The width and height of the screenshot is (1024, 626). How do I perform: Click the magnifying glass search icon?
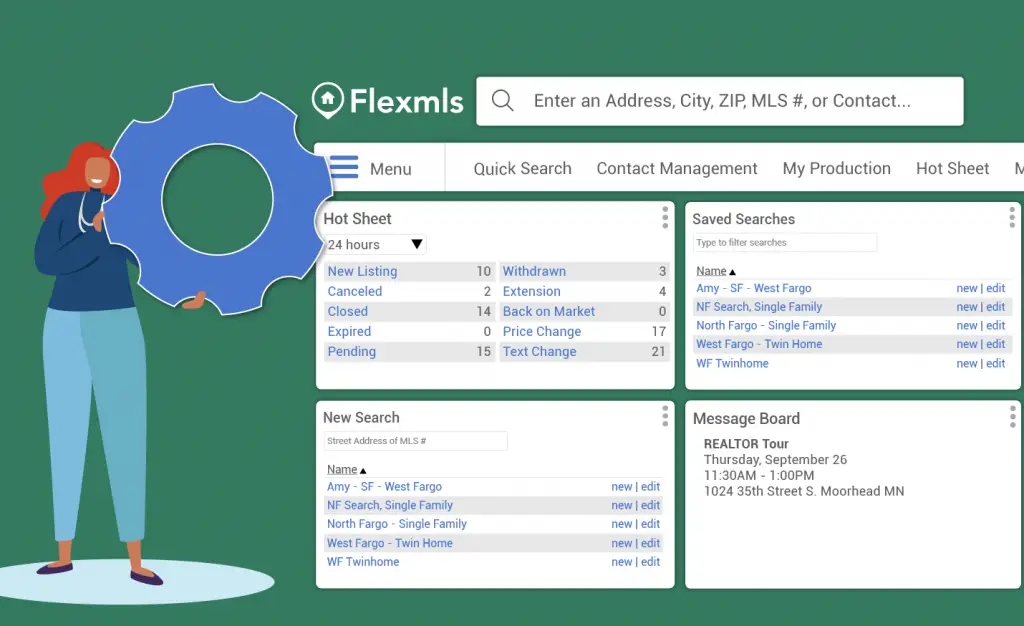(503, 101)
